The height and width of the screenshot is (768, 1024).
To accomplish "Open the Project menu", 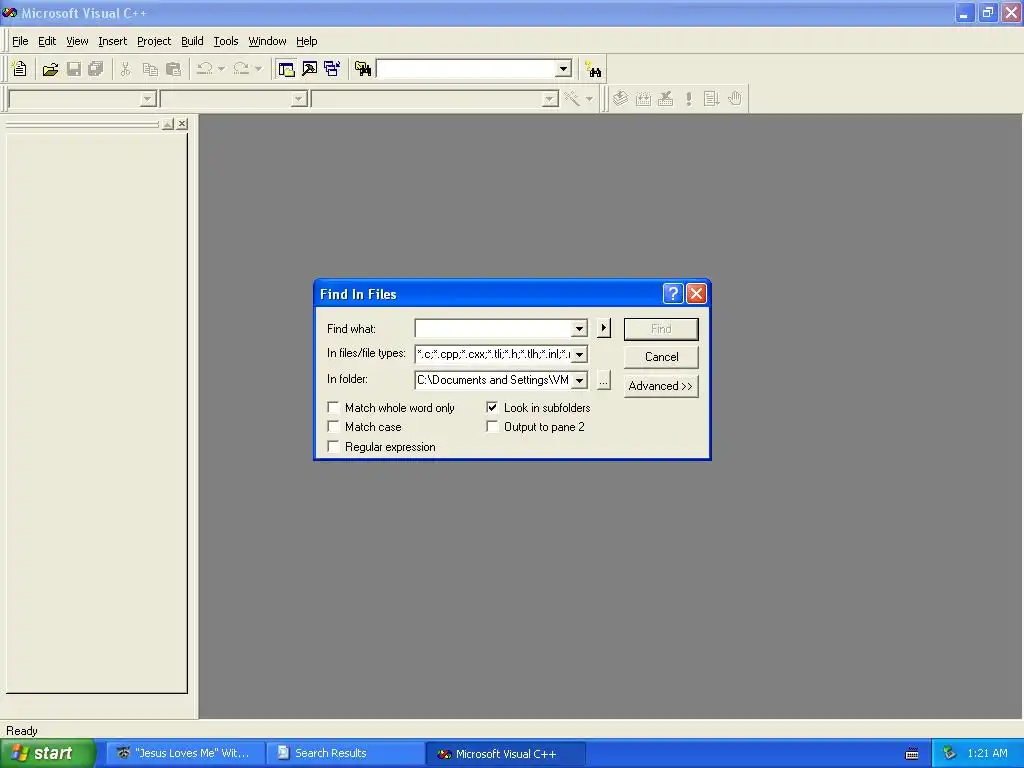I will click(x=154, y=41).
